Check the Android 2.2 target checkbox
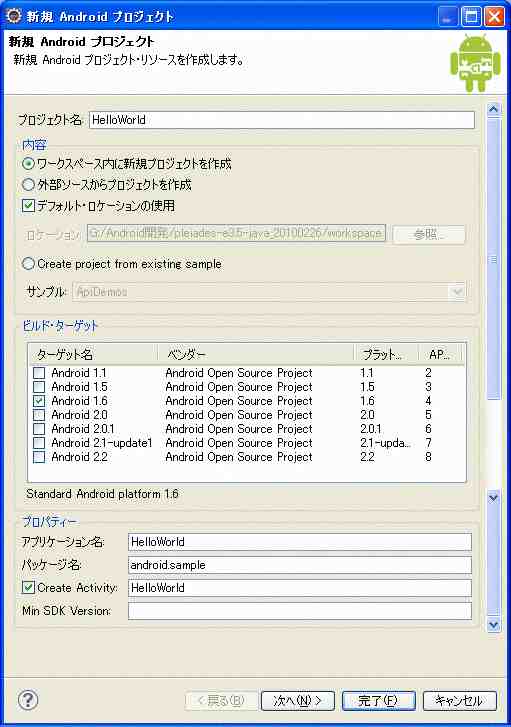Image resolution: width=511 pixels, height=727 pixels. [39, 457]
